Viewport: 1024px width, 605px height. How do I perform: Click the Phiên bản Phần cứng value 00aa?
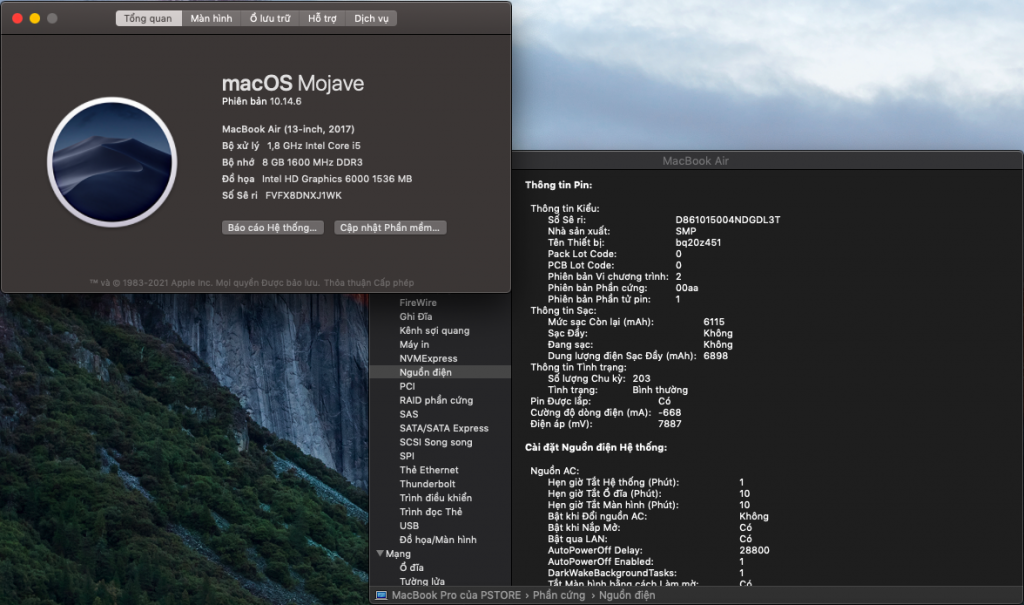[x=687, y=287]
